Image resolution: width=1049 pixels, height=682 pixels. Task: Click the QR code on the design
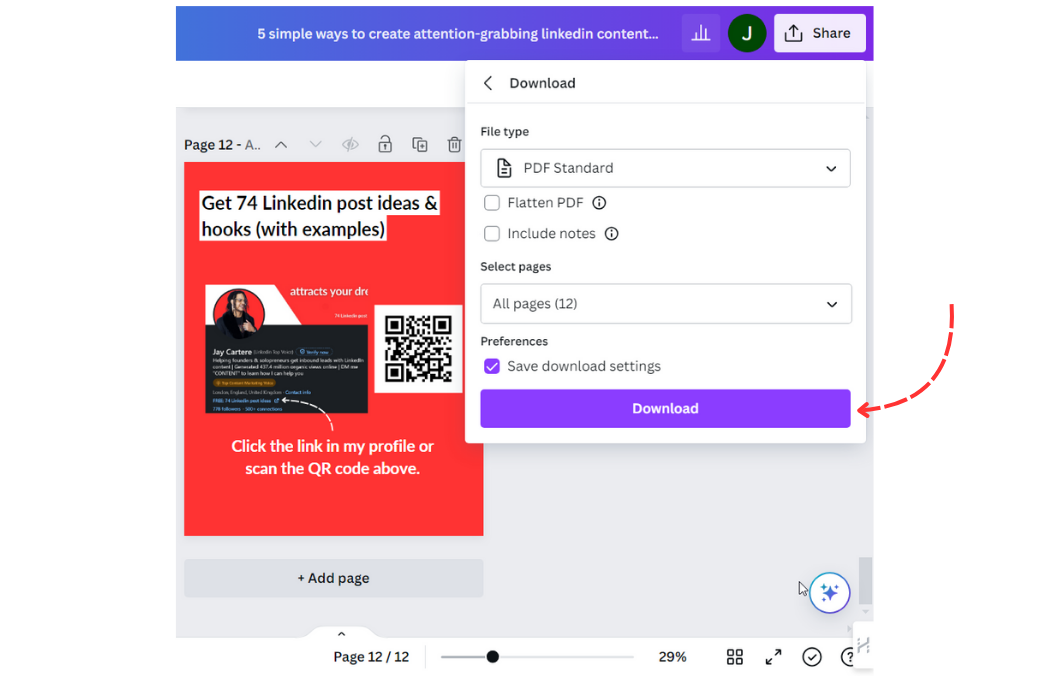(418, 349)
